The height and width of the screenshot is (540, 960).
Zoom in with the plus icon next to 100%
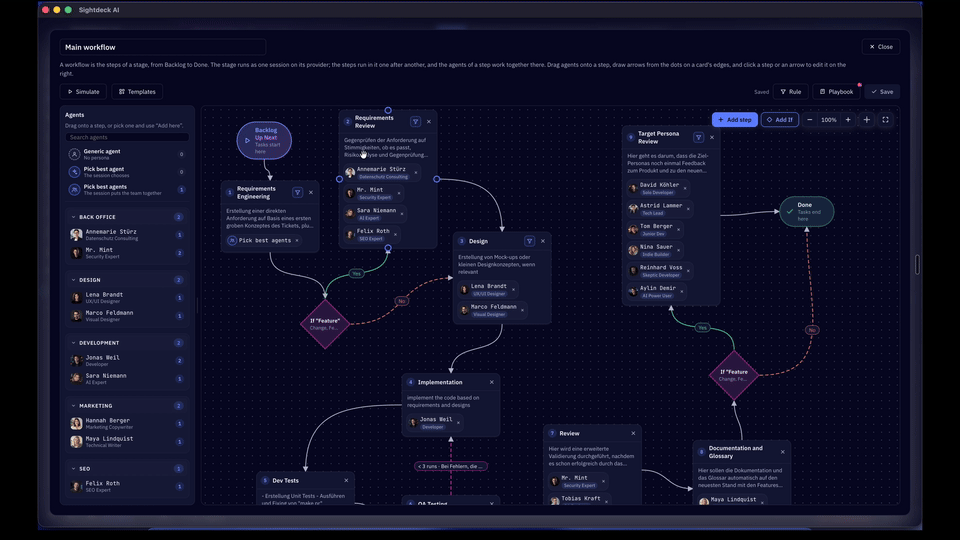point(848,120)
